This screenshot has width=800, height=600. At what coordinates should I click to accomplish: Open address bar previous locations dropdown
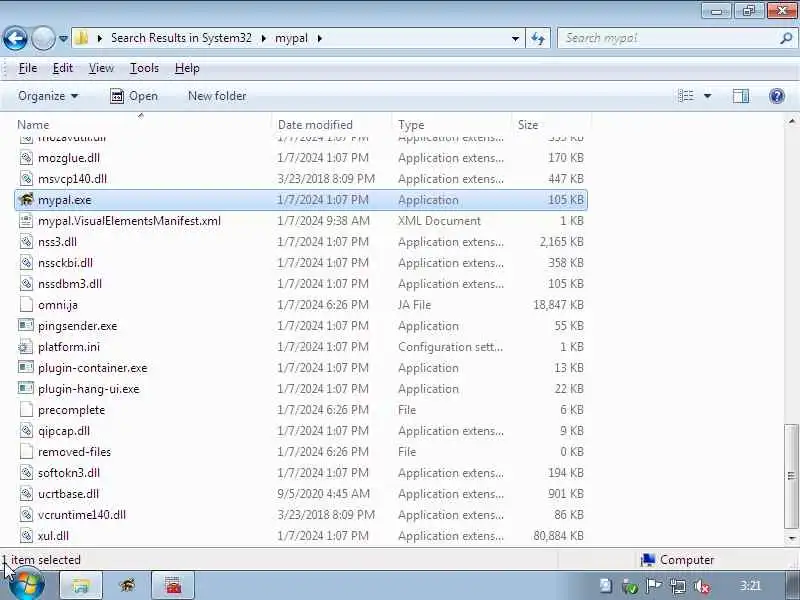515,38
